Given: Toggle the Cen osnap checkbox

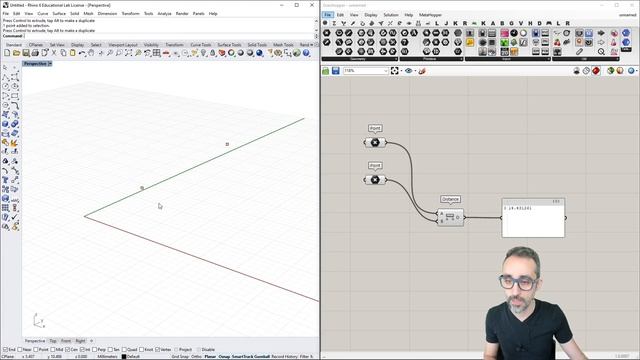Looking at the screenshot, I should [x=67, y=350].
